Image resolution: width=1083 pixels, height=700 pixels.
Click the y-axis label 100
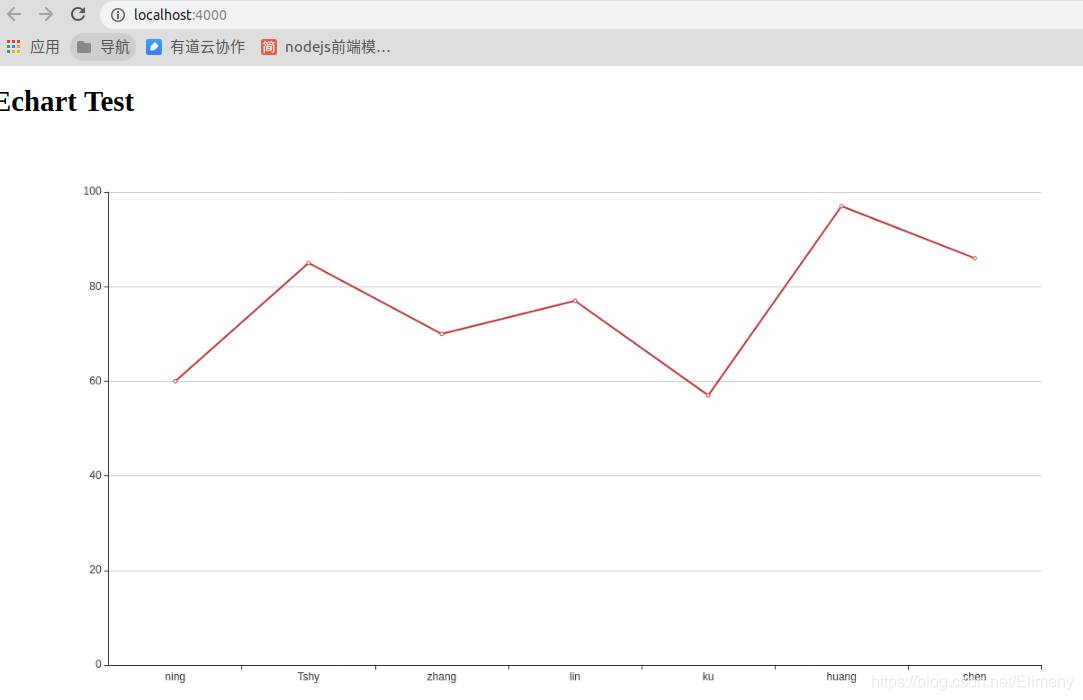[93, 191]
